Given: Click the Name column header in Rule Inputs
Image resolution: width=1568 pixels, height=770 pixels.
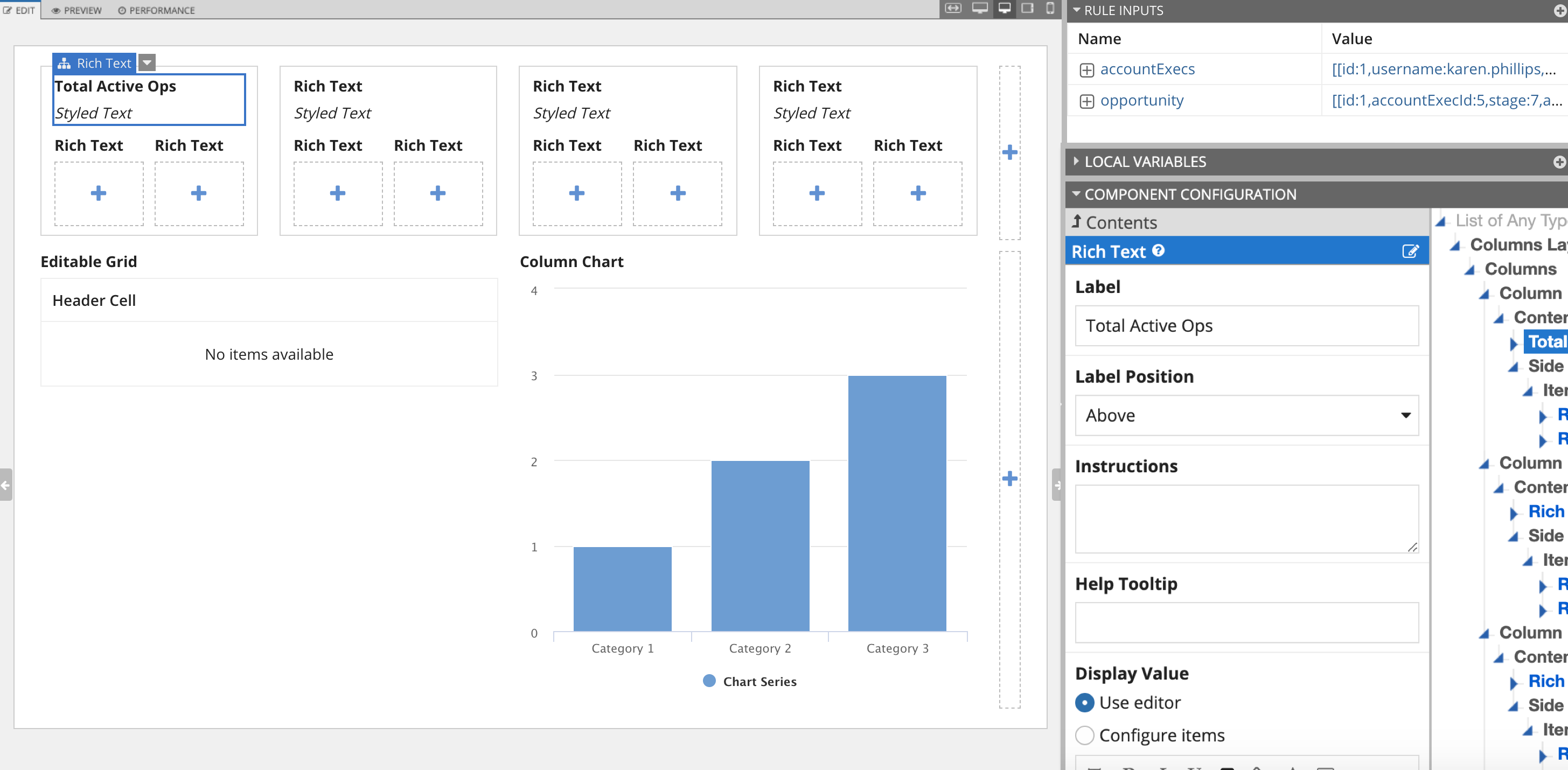Looking at the screenshot, I should click(x=1099, y=39).
